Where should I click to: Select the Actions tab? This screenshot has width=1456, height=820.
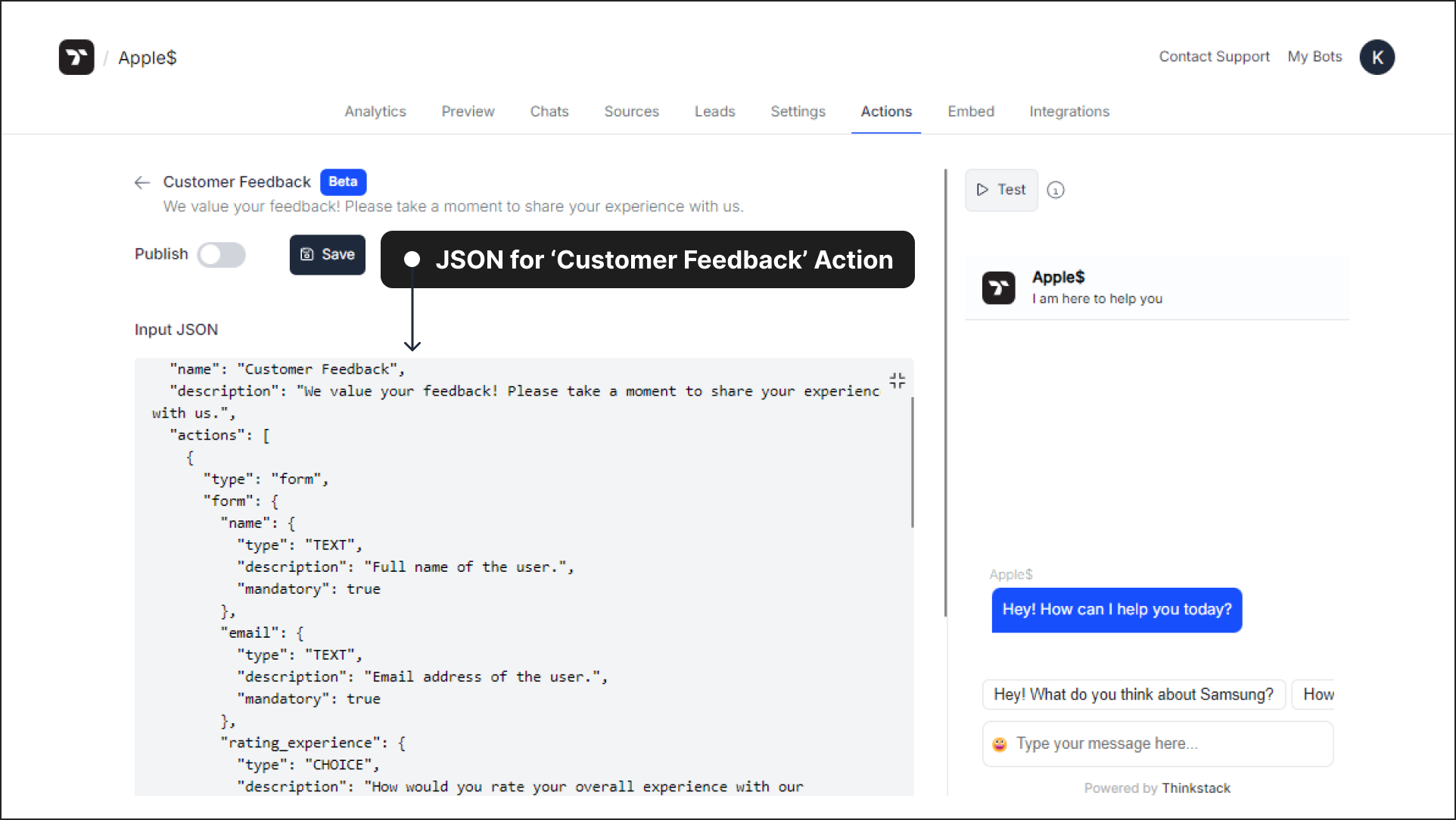click(x=886, y=111)
